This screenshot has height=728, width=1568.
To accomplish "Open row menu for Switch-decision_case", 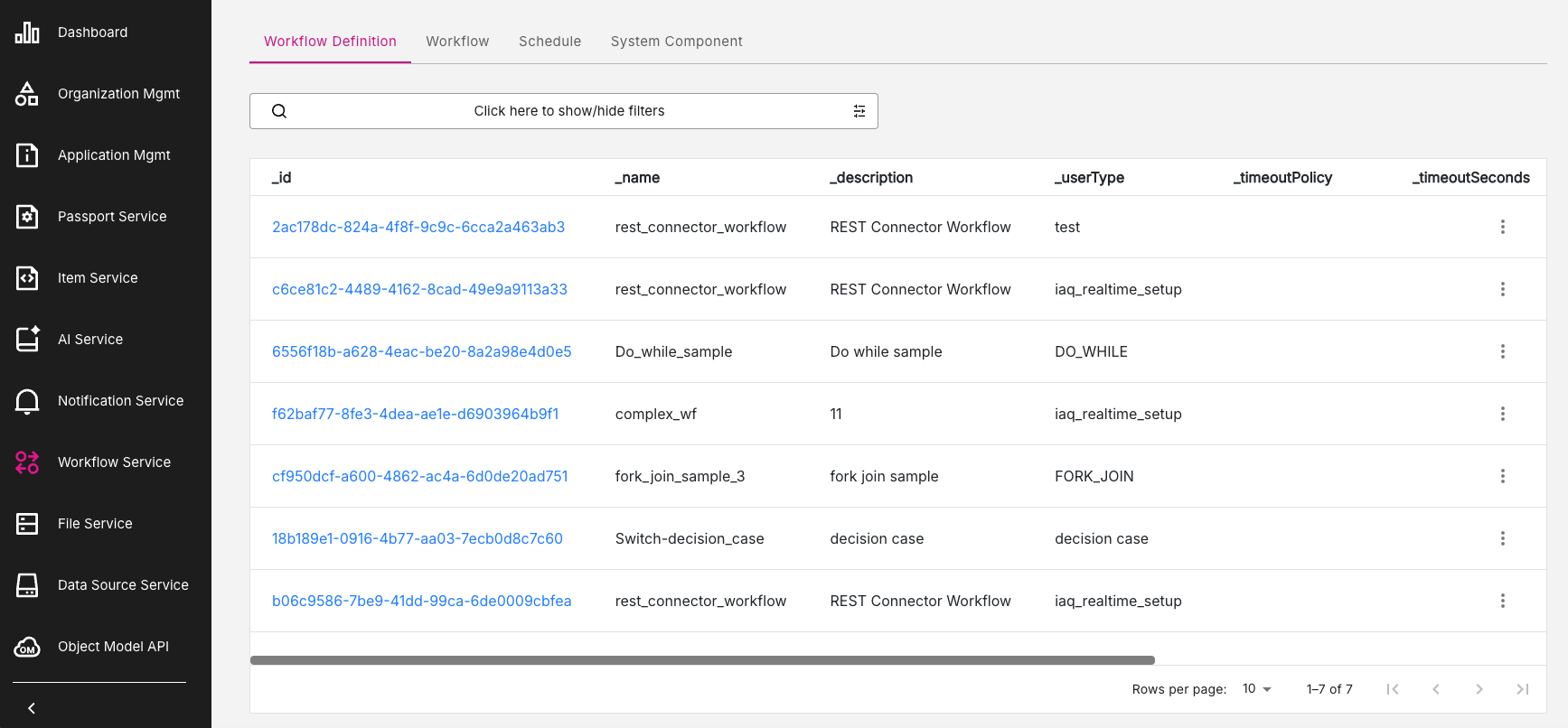I will (1503, 538).
